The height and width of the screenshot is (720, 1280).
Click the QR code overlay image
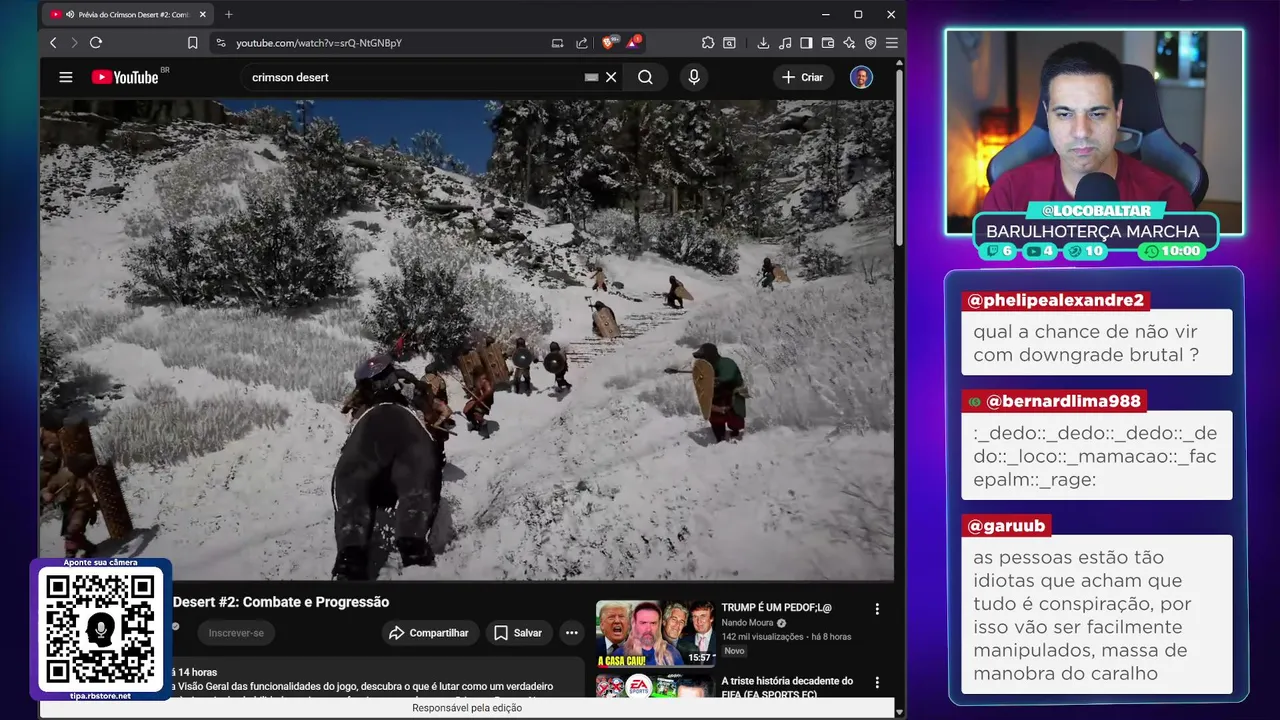click(100, 629)
